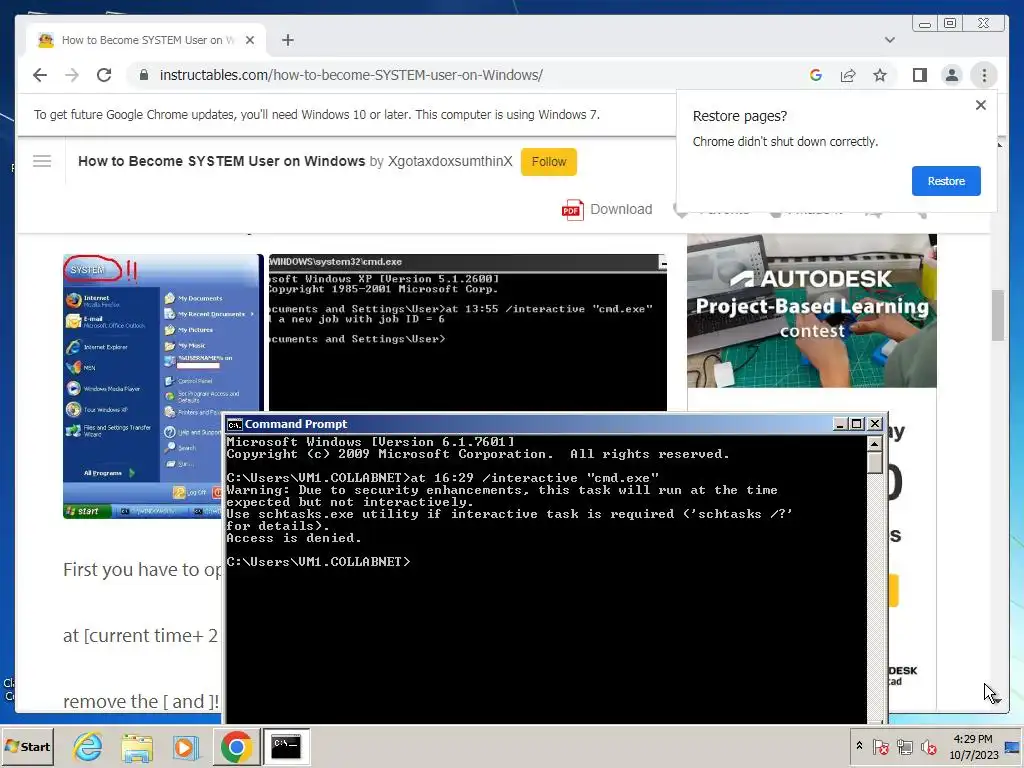
Task: Click the Google icon in the address bar
Action: pos(816,75)
